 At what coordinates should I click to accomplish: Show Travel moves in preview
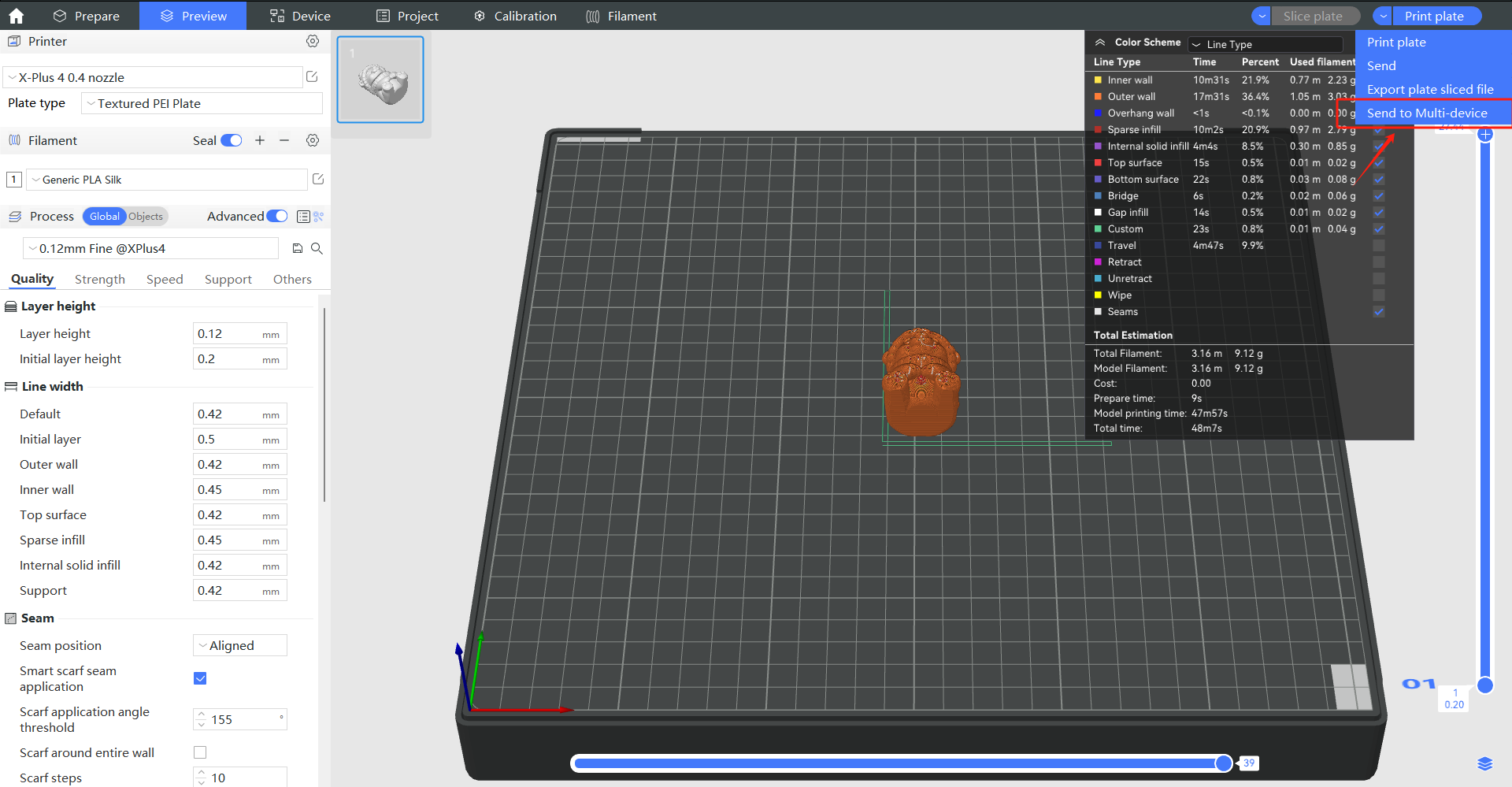pos(1379,246)
